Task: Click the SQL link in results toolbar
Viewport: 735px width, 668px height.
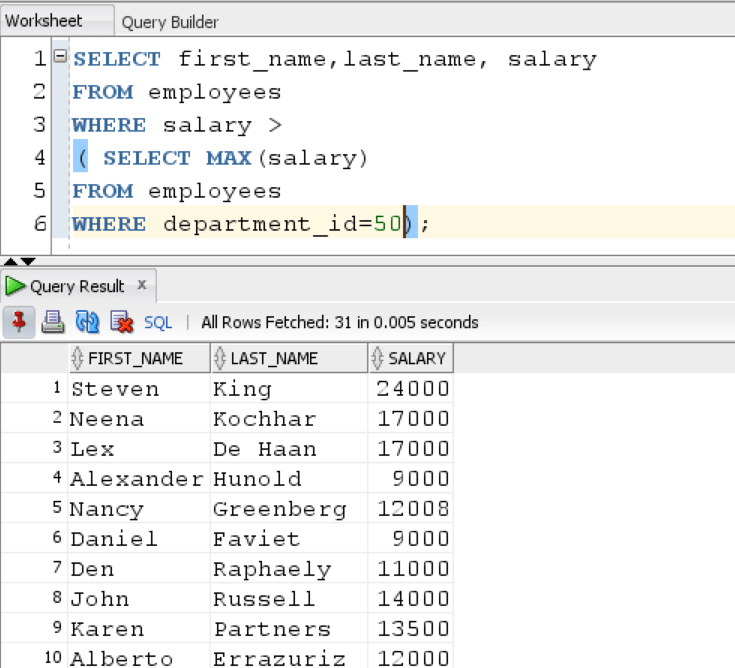Action: coord(158,323)
